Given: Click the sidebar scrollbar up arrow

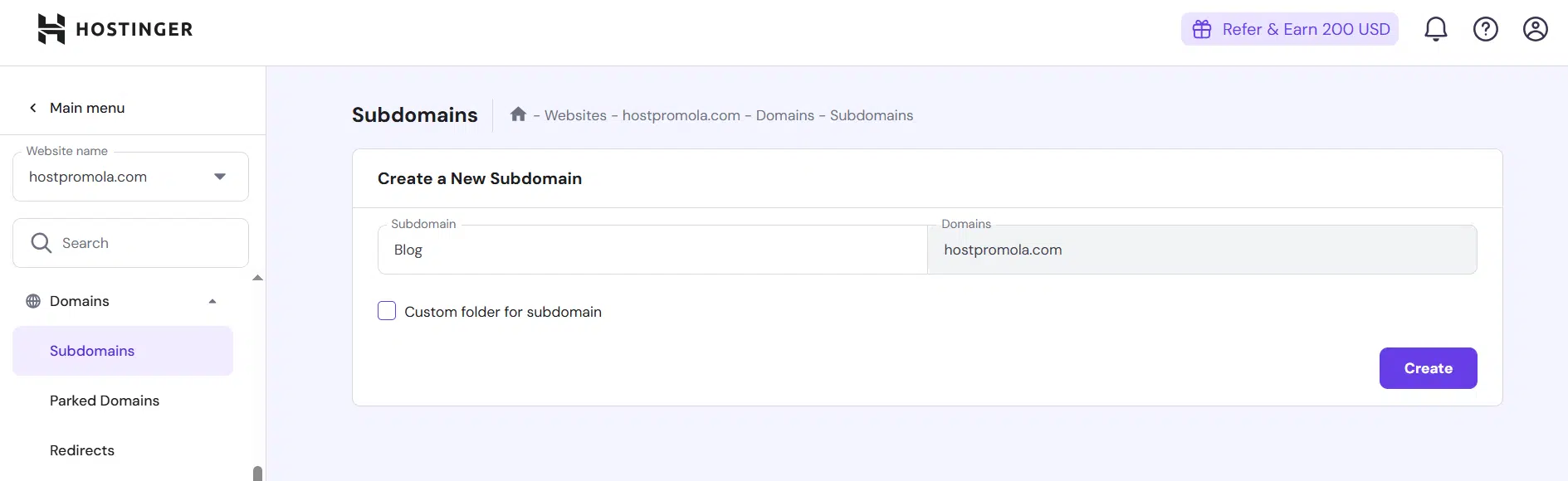Looking at the screenshot, I should [x=257, y=278].
